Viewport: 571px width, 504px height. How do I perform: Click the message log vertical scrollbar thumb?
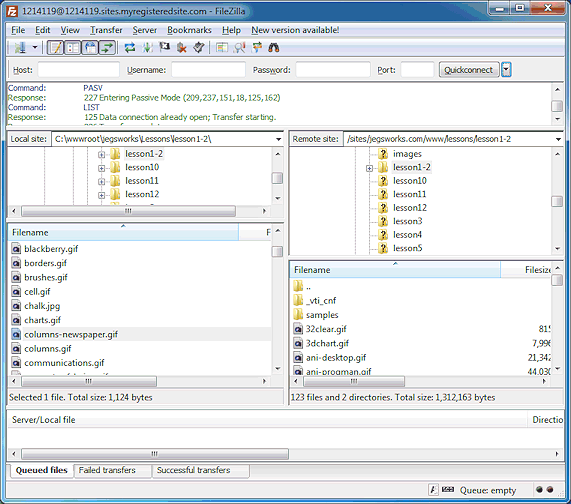click(557, 106)
